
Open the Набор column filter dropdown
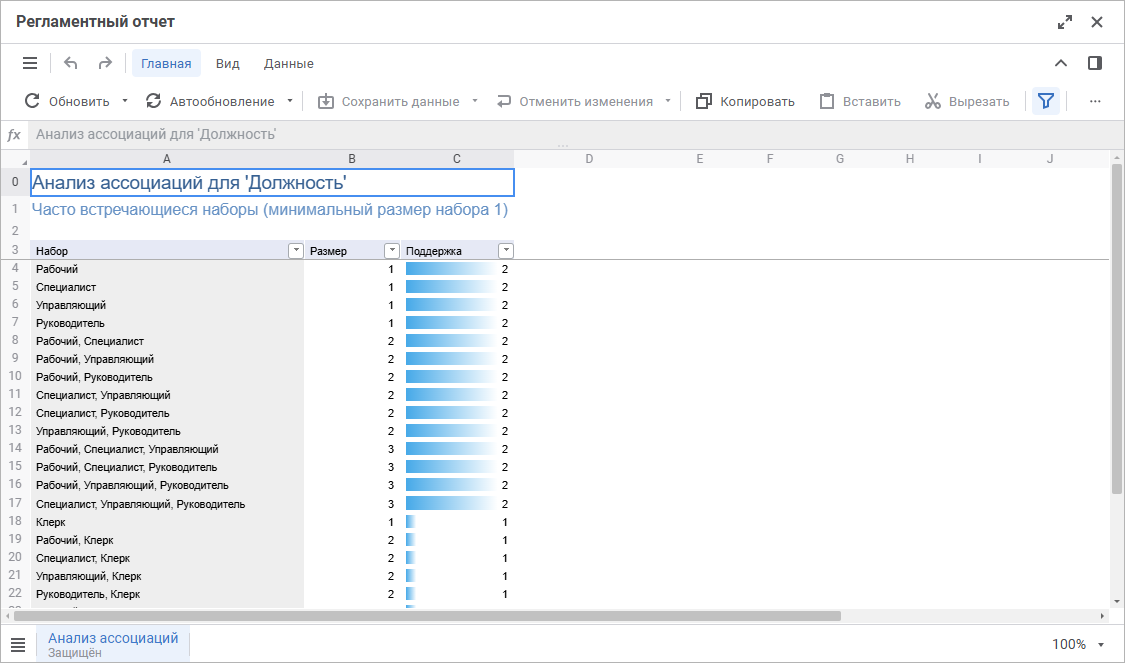click(x=296, y=250)
